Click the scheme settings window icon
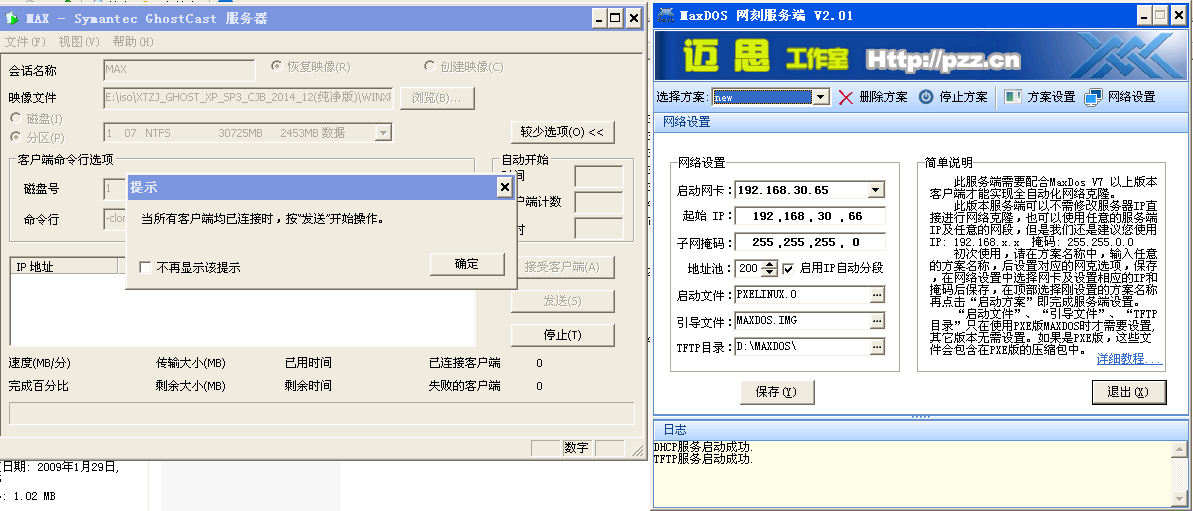This screenshot has width=1193, height=511. tap(1012, 97)
